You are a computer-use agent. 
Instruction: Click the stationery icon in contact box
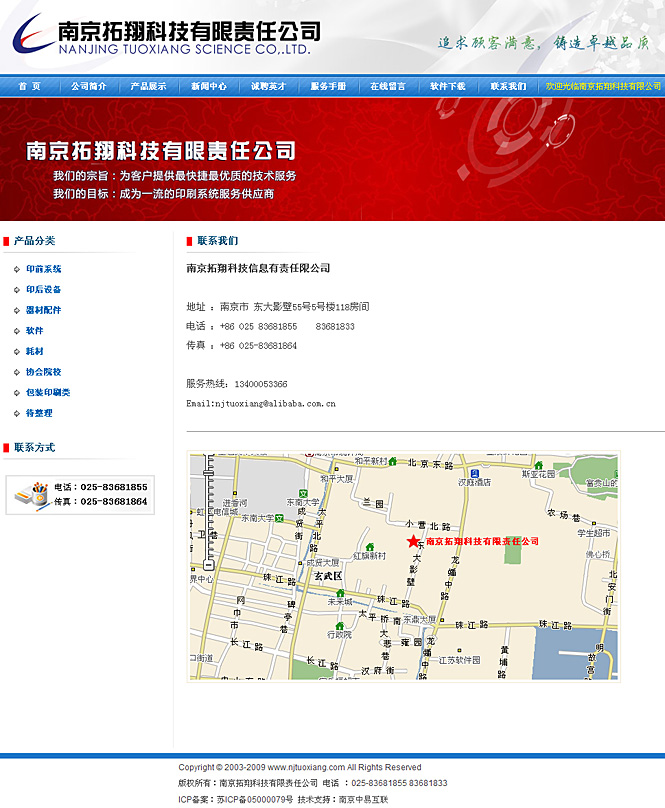31,496
